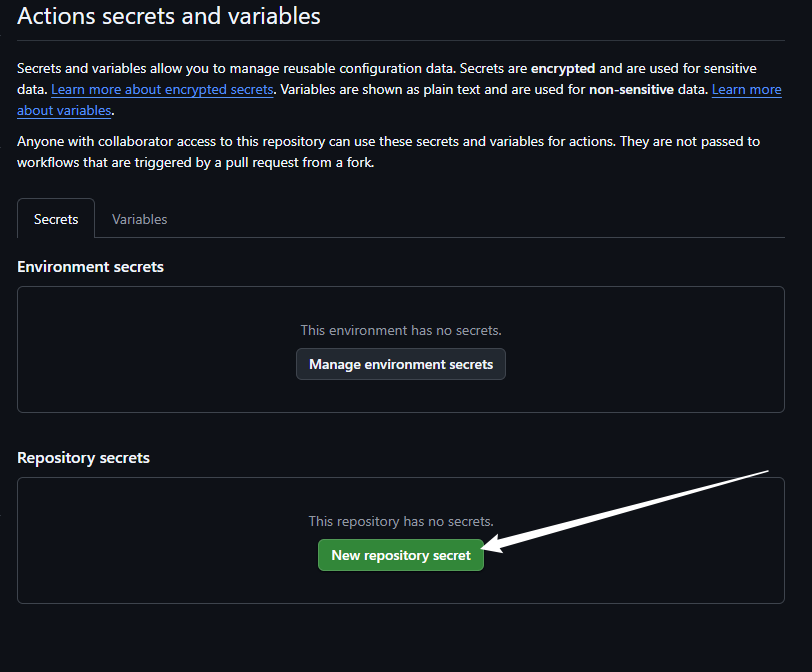This screenshot has height=672, width=812.
Task: Click the 'This repository has no secrets' message
Action: pyautogui.click(x=400, y=521)
